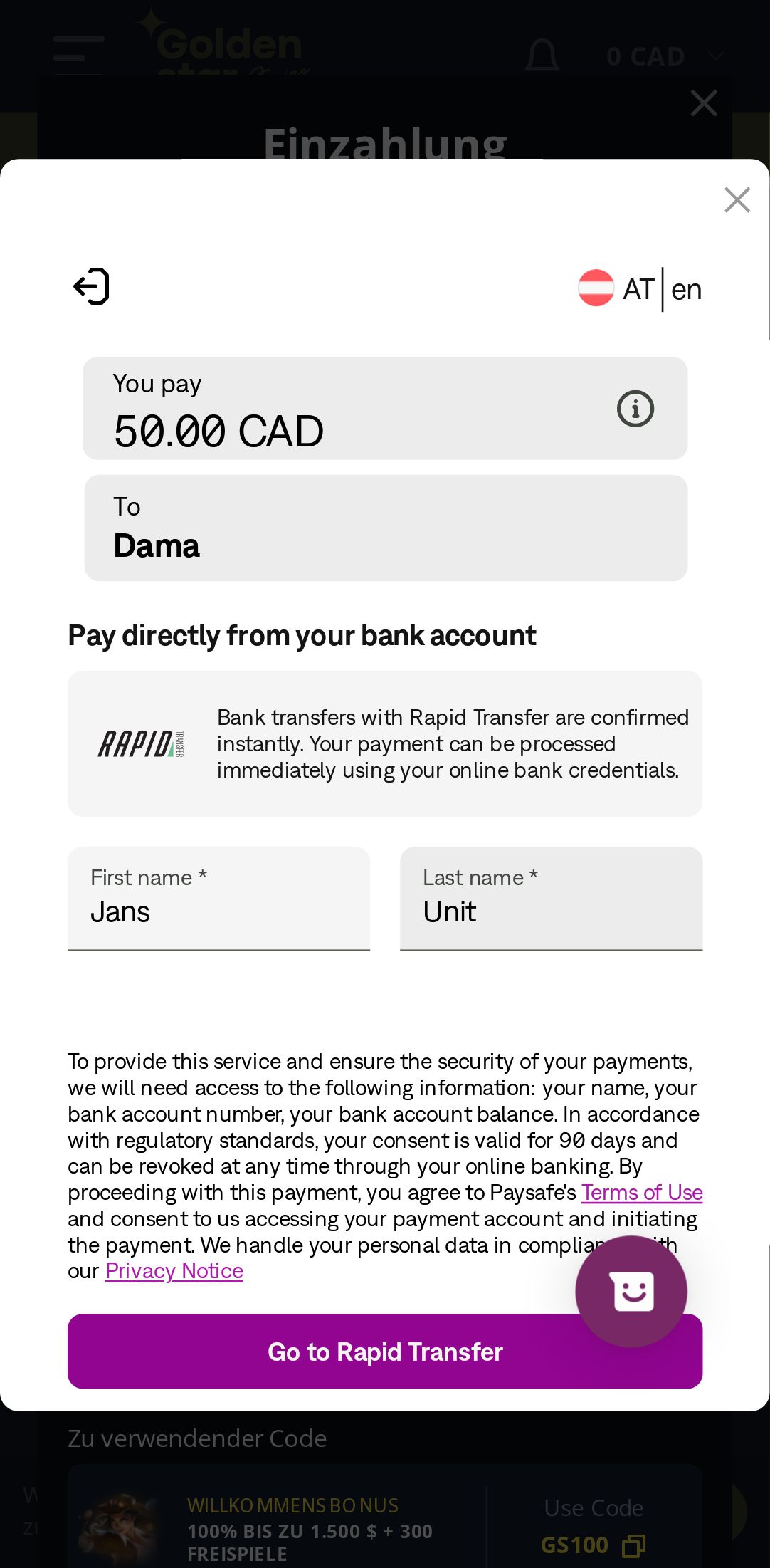Image resolution: width=770 pixels, height=1568 pixels.
Task: Open the notifications bell
Action: click(x=542, y=56)
